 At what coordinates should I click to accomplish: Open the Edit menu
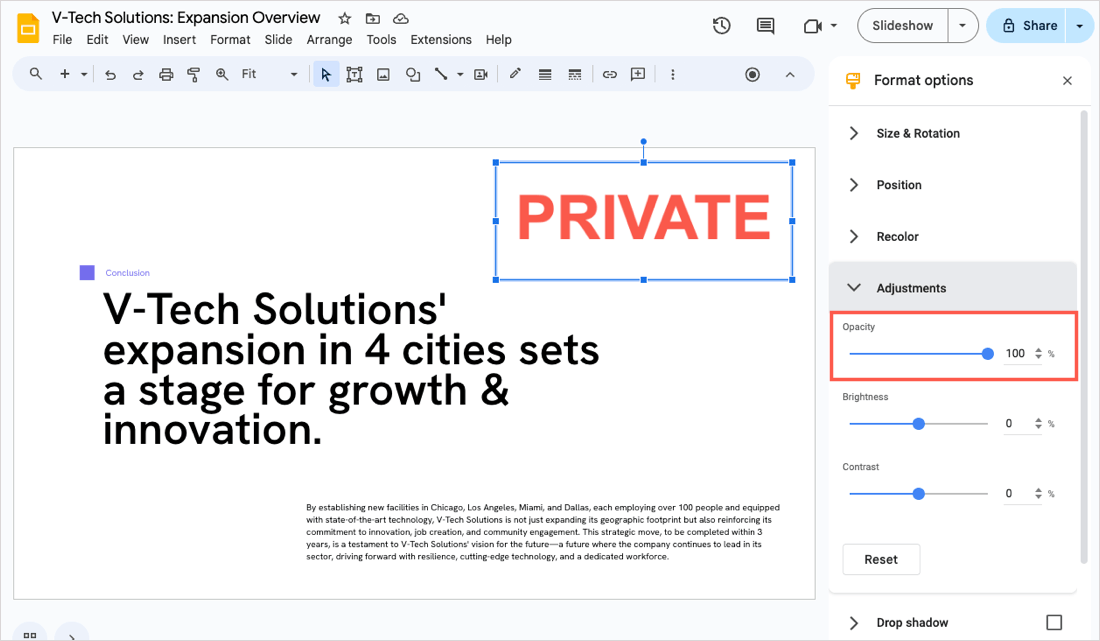click(98, 40)
